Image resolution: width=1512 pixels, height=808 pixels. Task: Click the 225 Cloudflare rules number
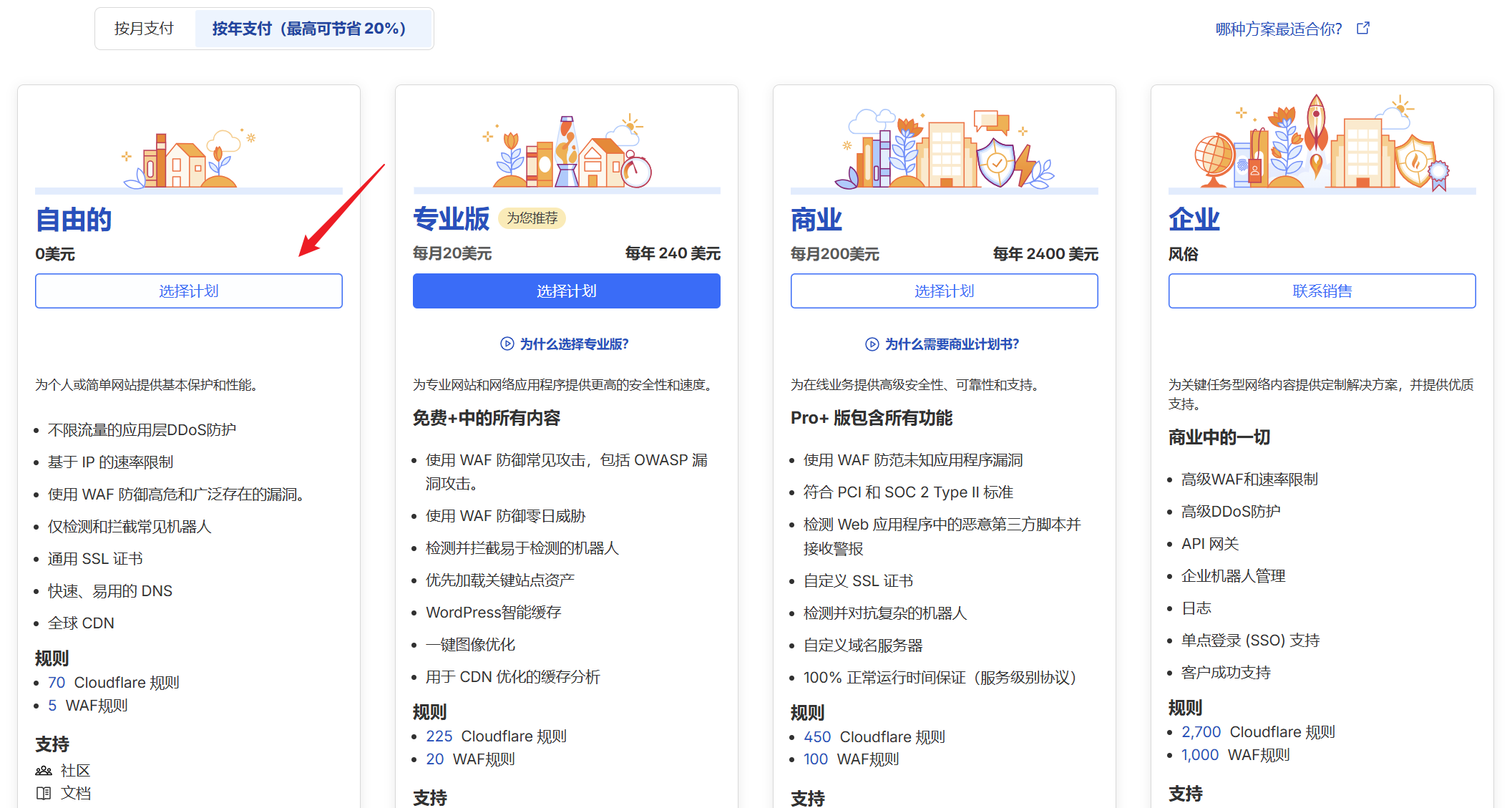click(x=439, y=736)
